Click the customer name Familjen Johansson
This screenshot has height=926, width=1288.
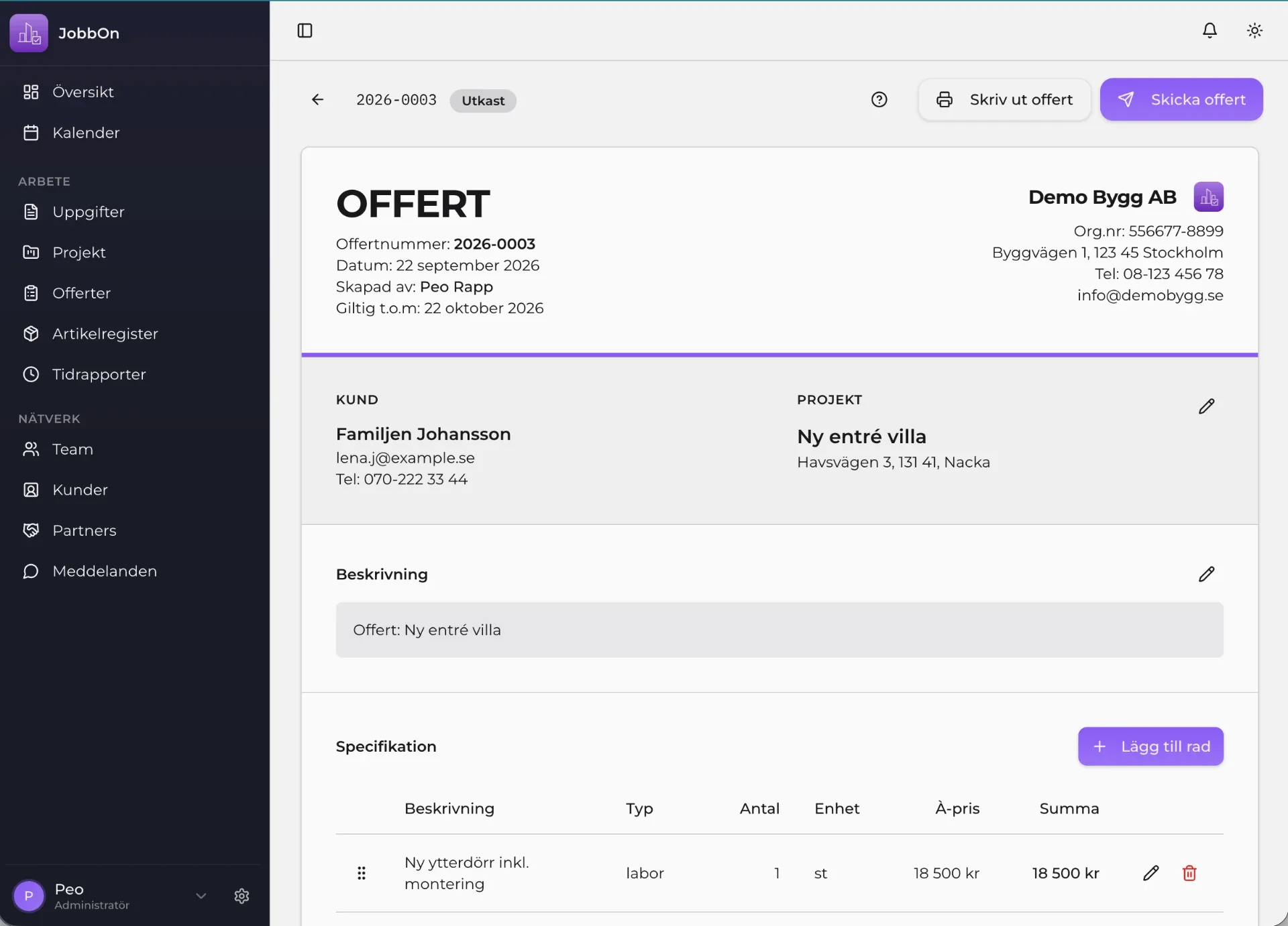pyautogui.click(x=423, y=434)
